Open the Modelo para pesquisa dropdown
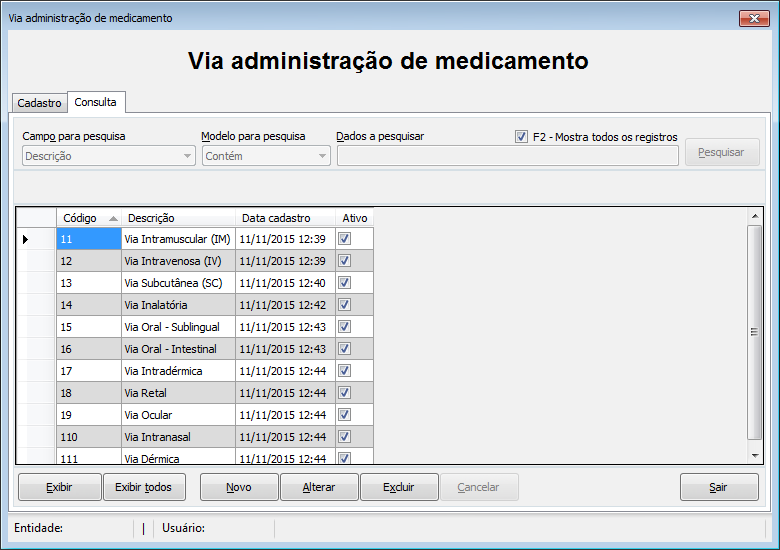780x550 pixels. tap(266, 156)
